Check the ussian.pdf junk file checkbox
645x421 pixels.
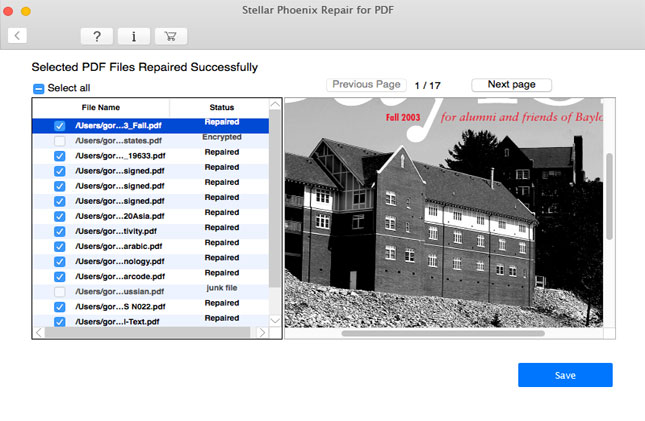tap(60, 292)
